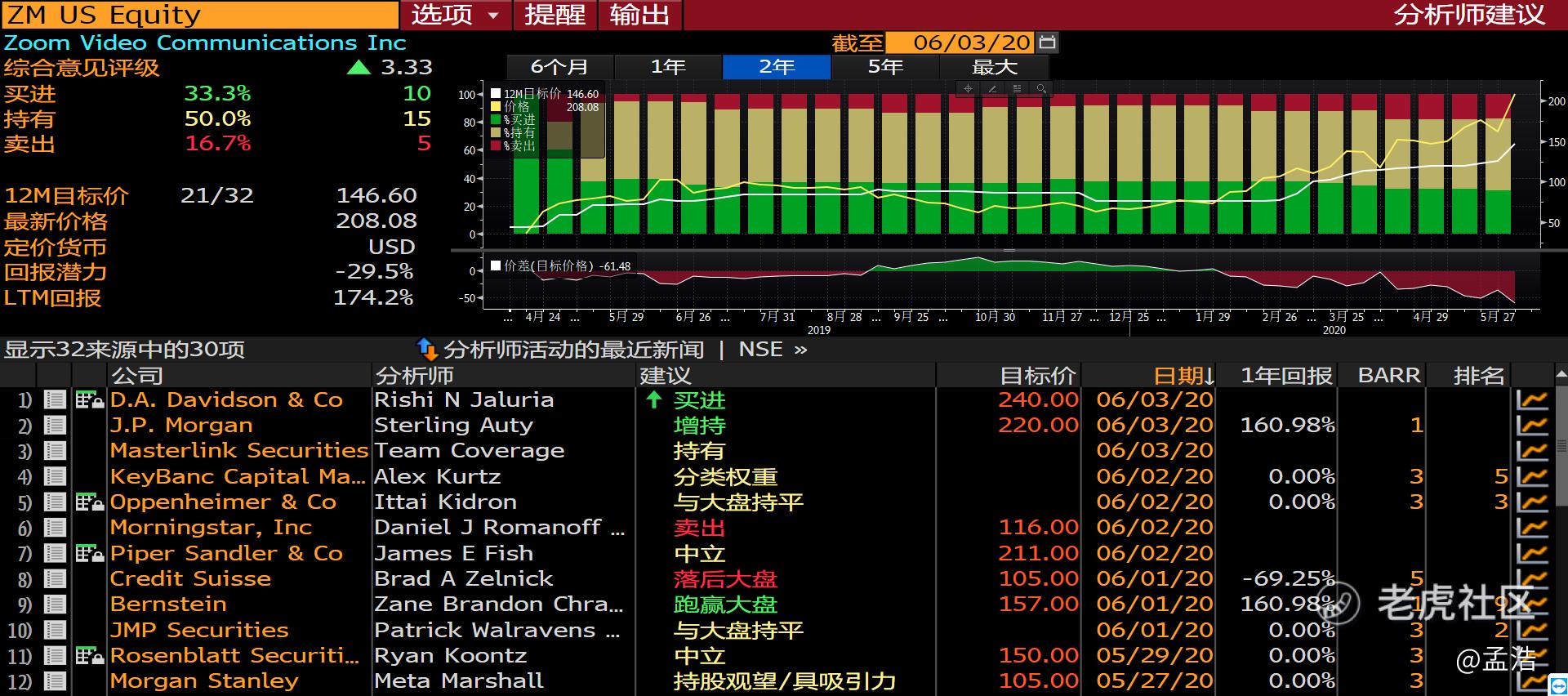Sort by the BARR column header
The image size is (1568, 696).
click(x=1389, y=376)
